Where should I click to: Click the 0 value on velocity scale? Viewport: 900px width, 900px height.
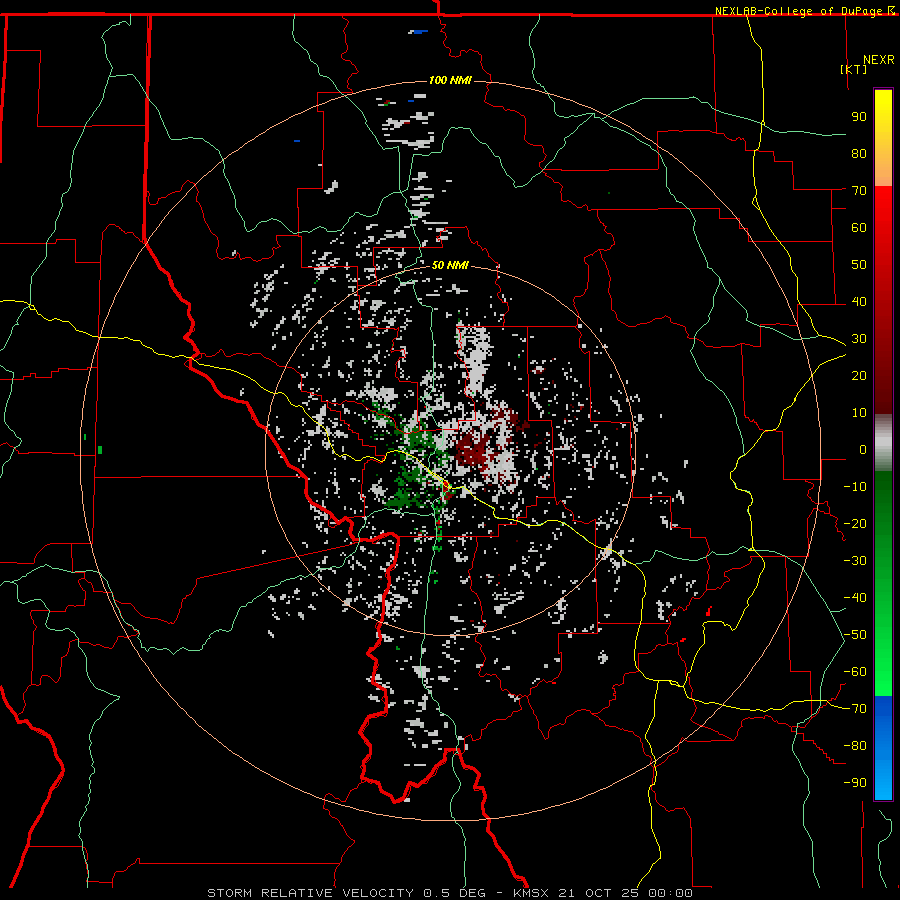click(x=863, y=450)
